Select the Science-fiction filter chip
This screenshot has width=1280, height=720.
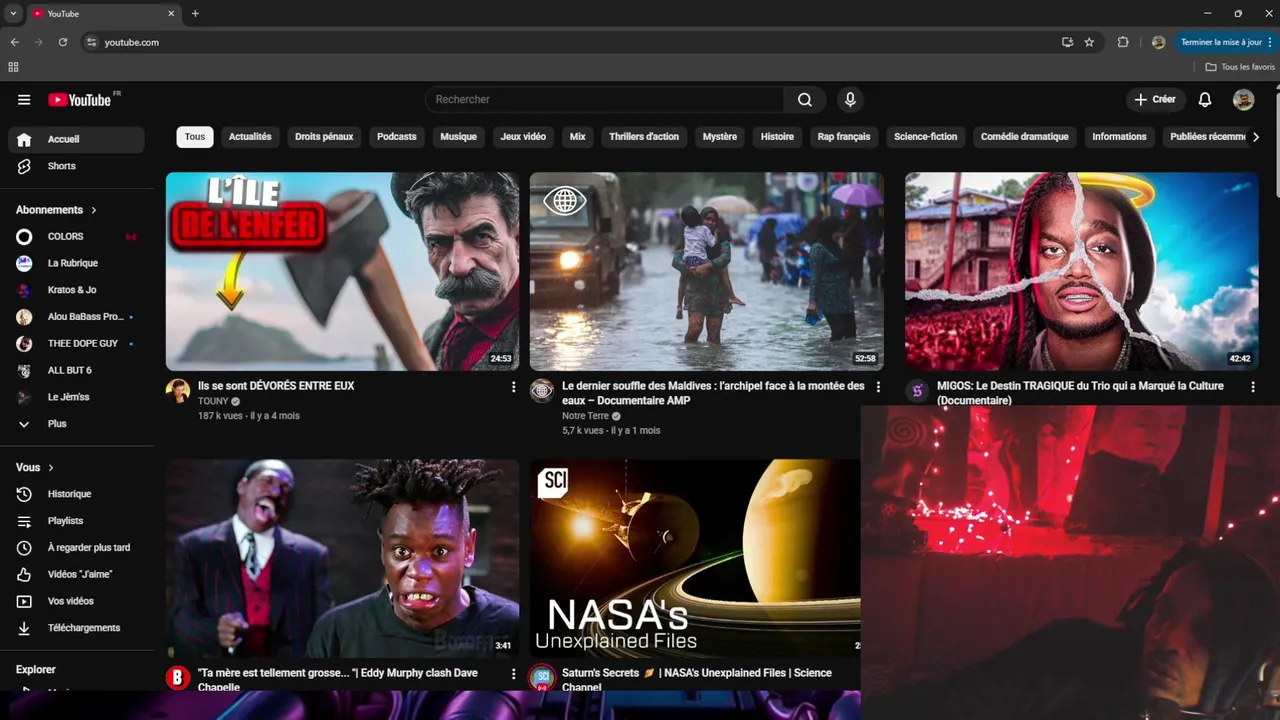925,137
